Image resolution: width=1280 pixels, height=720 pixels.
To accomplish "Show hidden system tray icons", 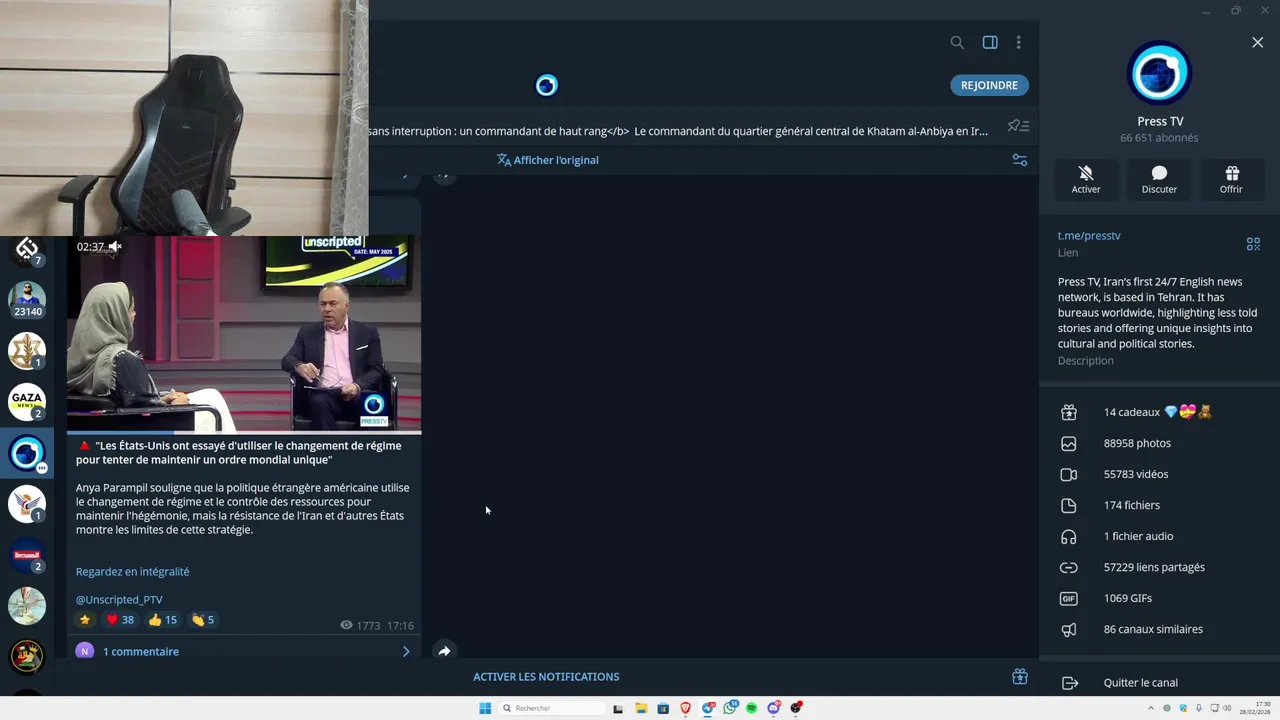I will coord(1150,708).
